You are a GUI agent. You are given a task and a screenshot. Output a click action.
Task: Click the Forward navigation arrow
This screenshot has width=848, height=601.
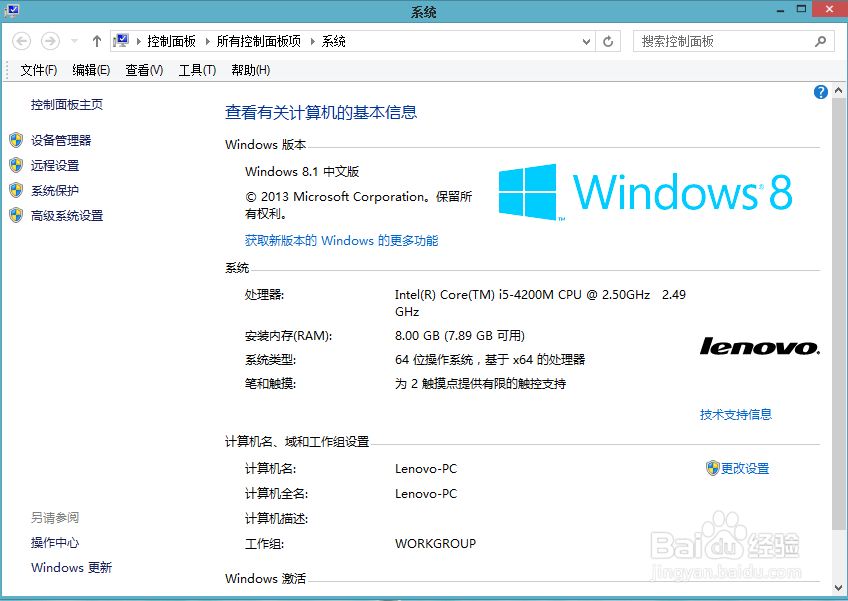click(50, 41)
